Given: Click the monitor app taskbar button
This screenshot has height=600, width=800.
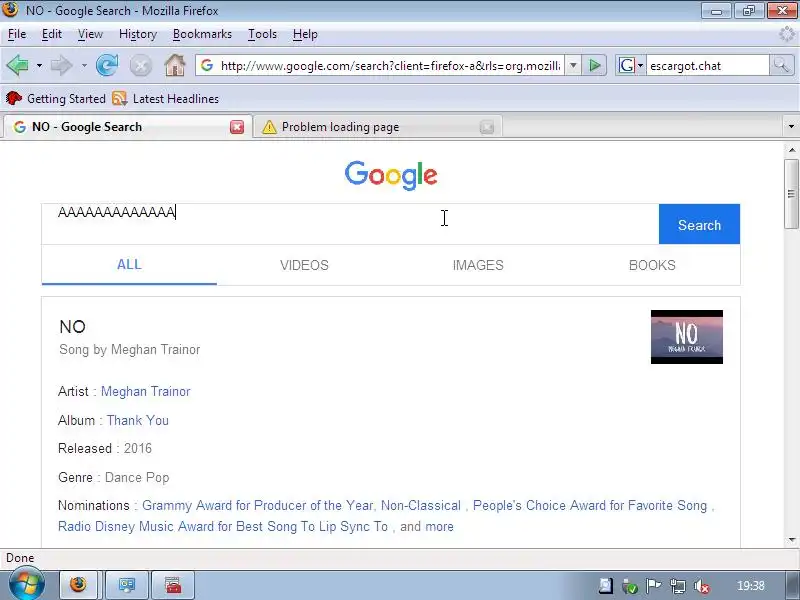Looking at the screenshot, I should pos(127,585).
